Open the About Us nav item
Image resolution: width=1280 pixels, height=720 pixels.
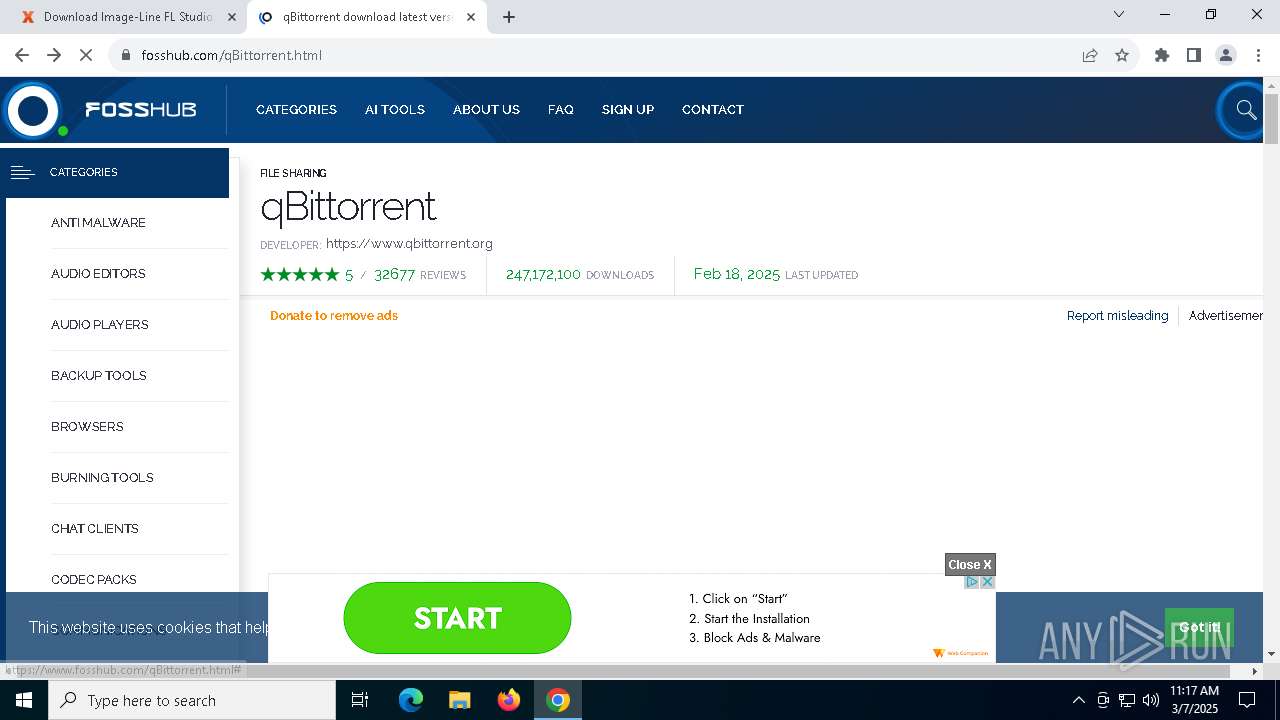(x=486, y=110)
